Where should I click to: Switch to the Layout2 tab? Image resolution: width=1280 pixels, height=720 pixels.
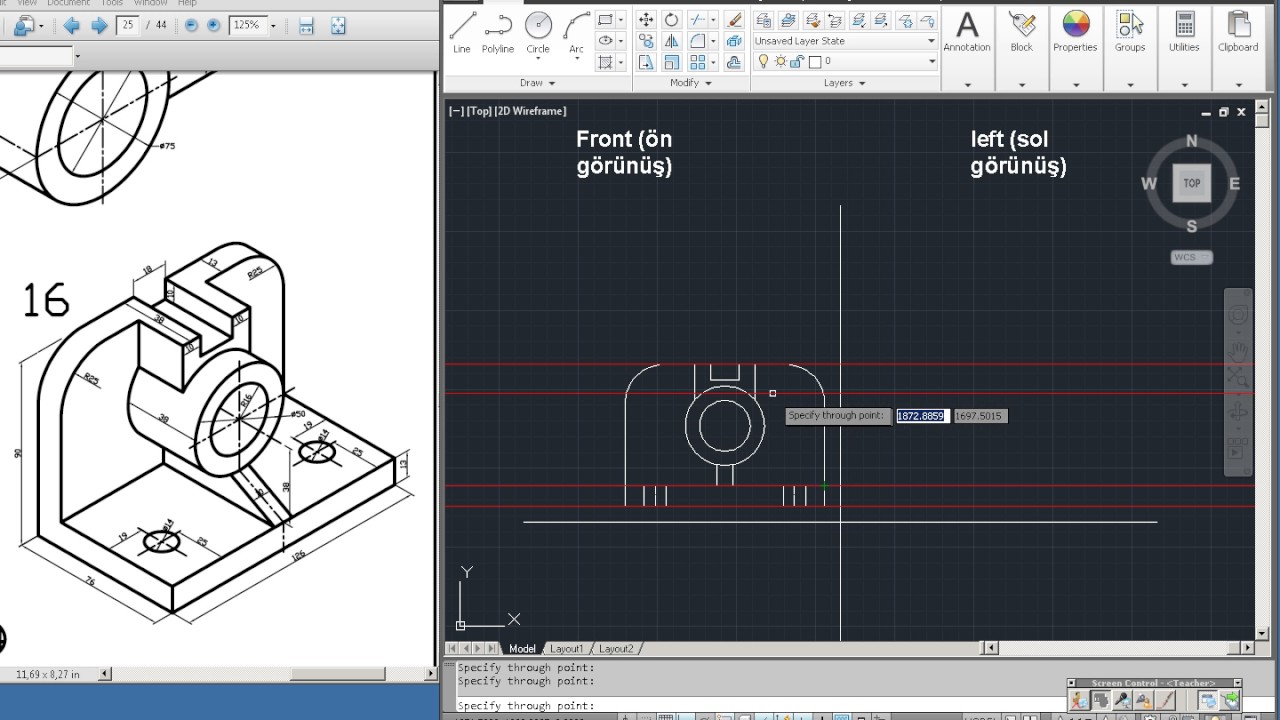tap(616, 649)
